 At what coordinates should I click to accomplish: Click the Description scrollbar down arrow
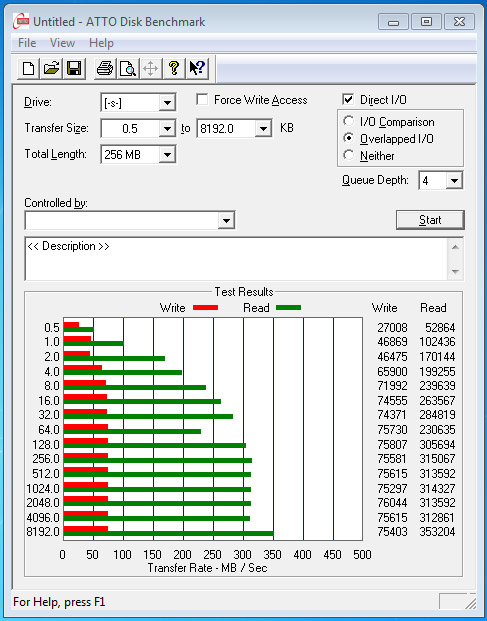[455, 272]
